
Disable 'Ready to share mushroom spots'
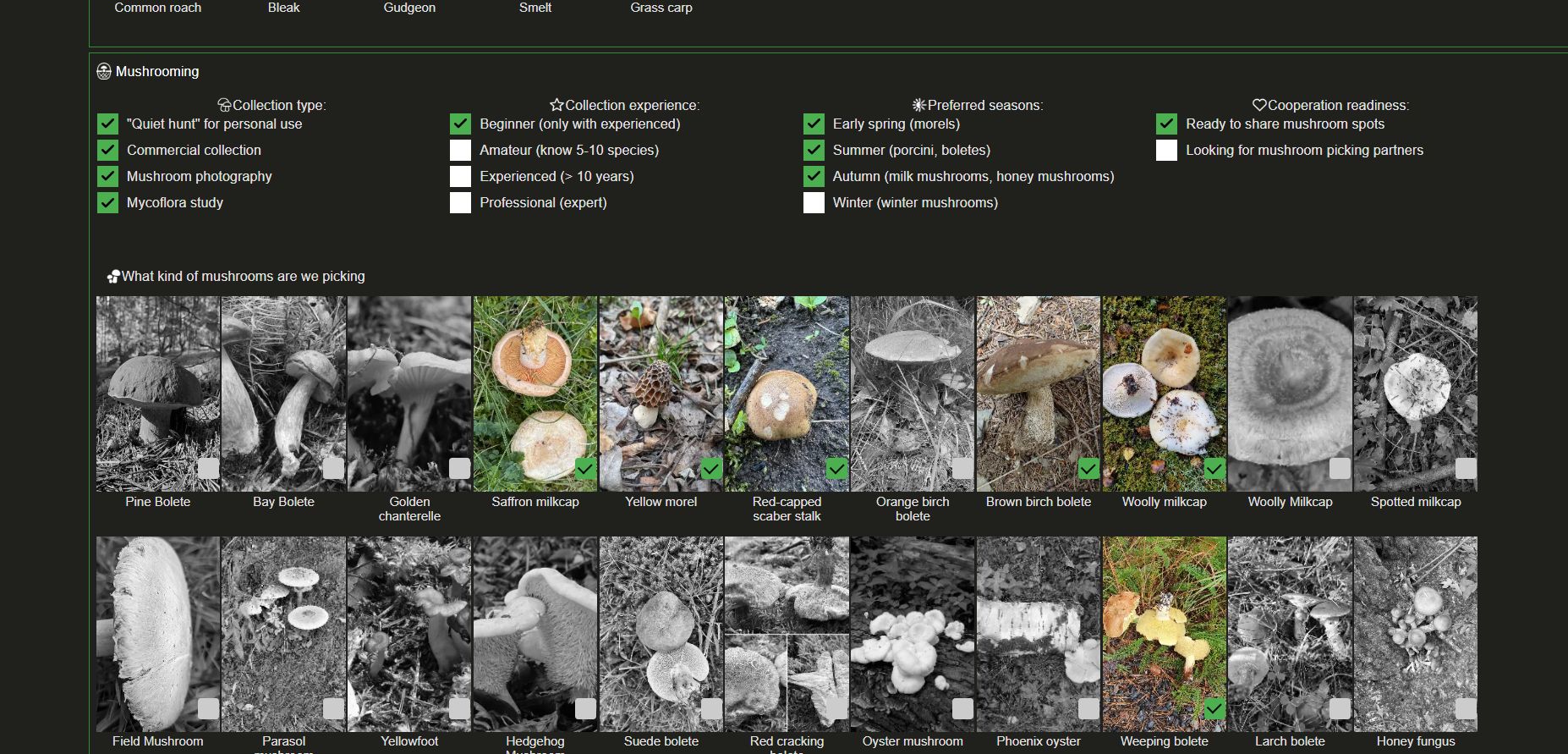1166,124
